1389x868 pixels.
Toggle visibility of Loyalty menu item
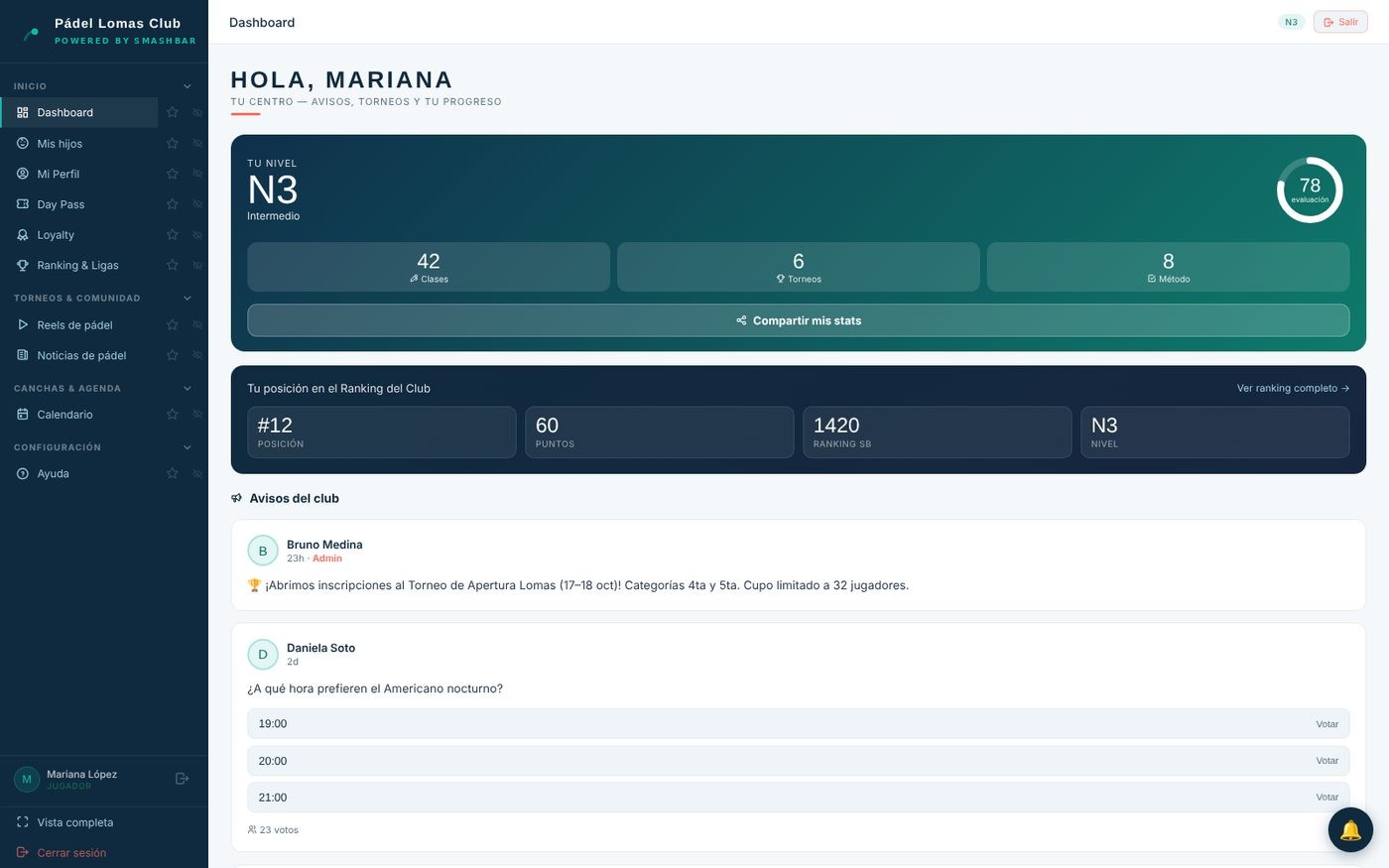pyautogui.click(x=197, y=235)
